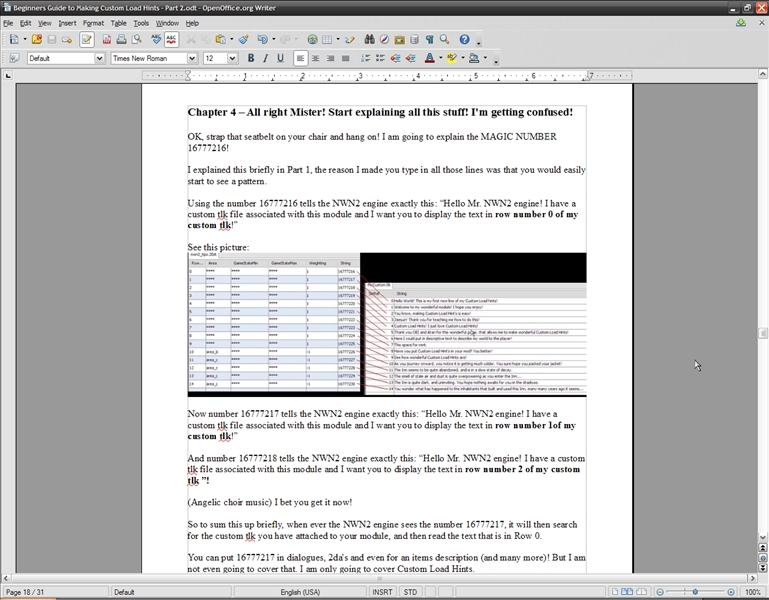Click the zoom slider handle
The width and height of the screenshot is (769, 600).
pyautogui.click(x=695, y=592)
